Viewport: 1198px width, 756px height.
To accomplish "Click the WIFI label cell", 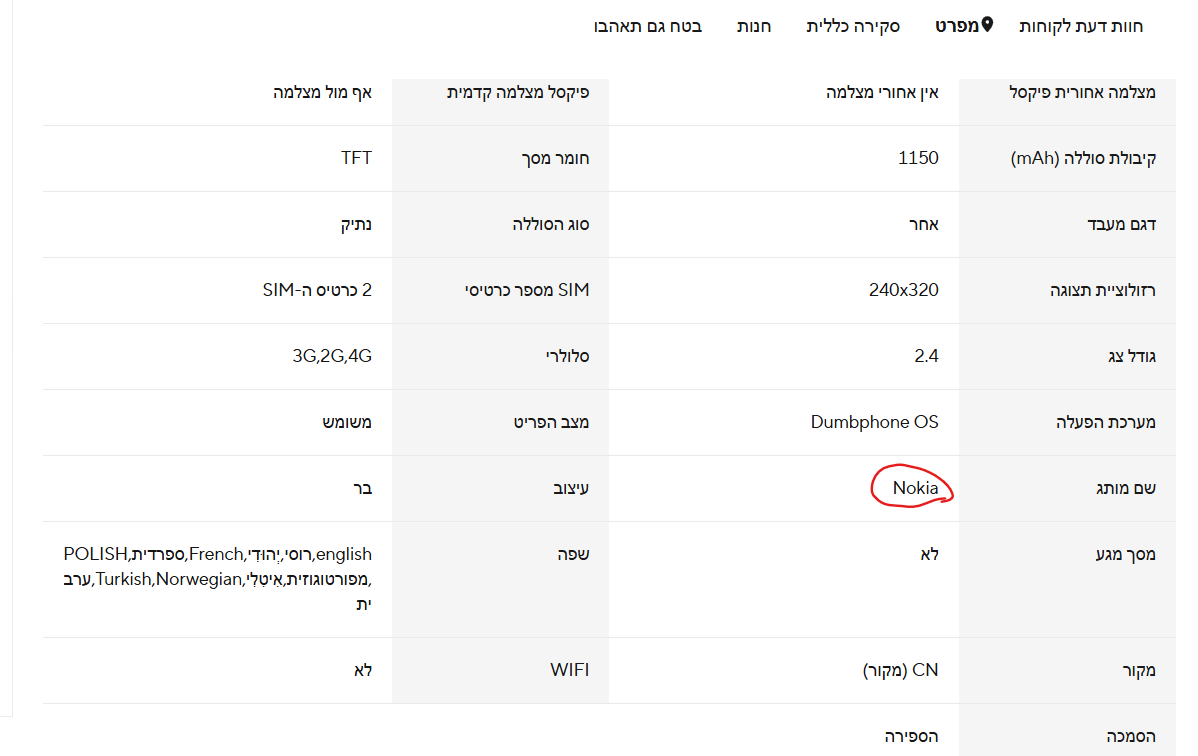I will pyautogui.click(x=569, y=670).
